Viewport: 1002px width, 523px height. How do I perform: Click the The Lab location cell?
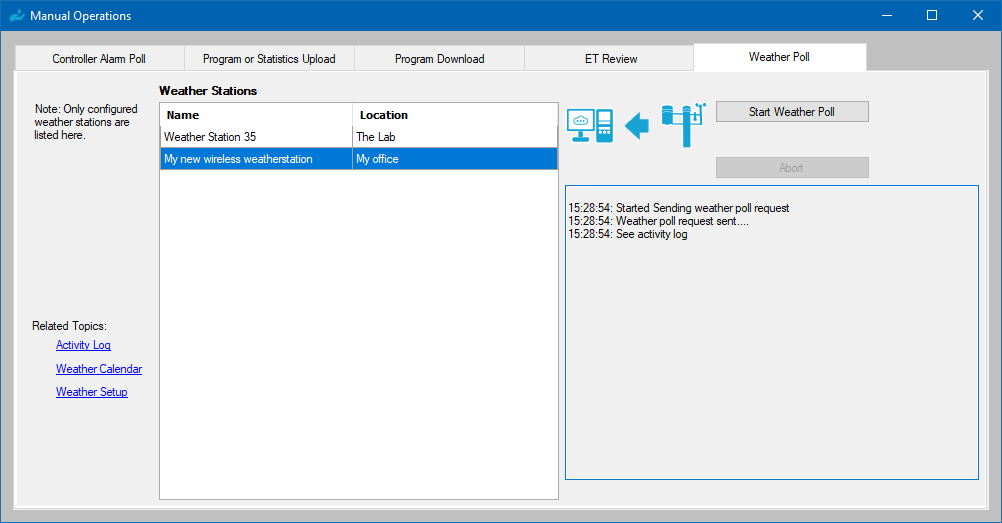(x=455, y=137)
